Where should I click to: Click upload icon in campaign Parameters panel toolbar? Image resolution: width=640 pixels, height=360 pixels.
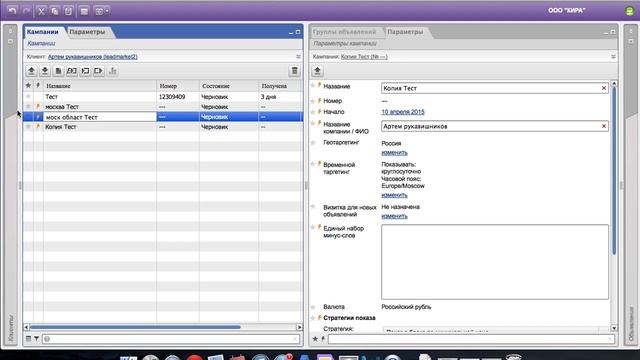click(x=318, y=71)
